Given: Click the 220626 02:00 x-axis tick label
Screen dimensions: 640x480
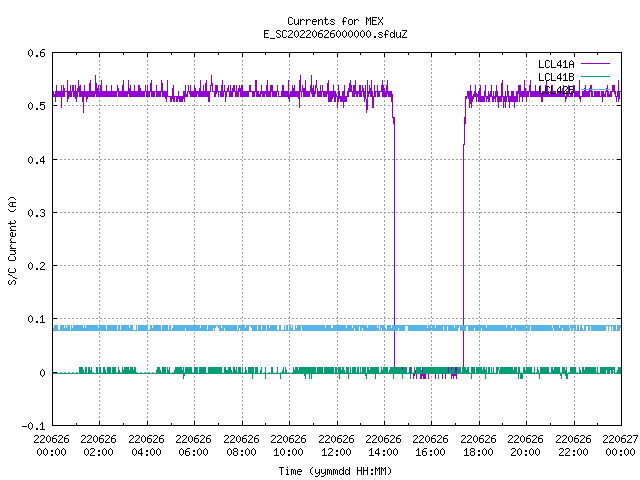Looking at the screenshot, I should pos(98,446).
